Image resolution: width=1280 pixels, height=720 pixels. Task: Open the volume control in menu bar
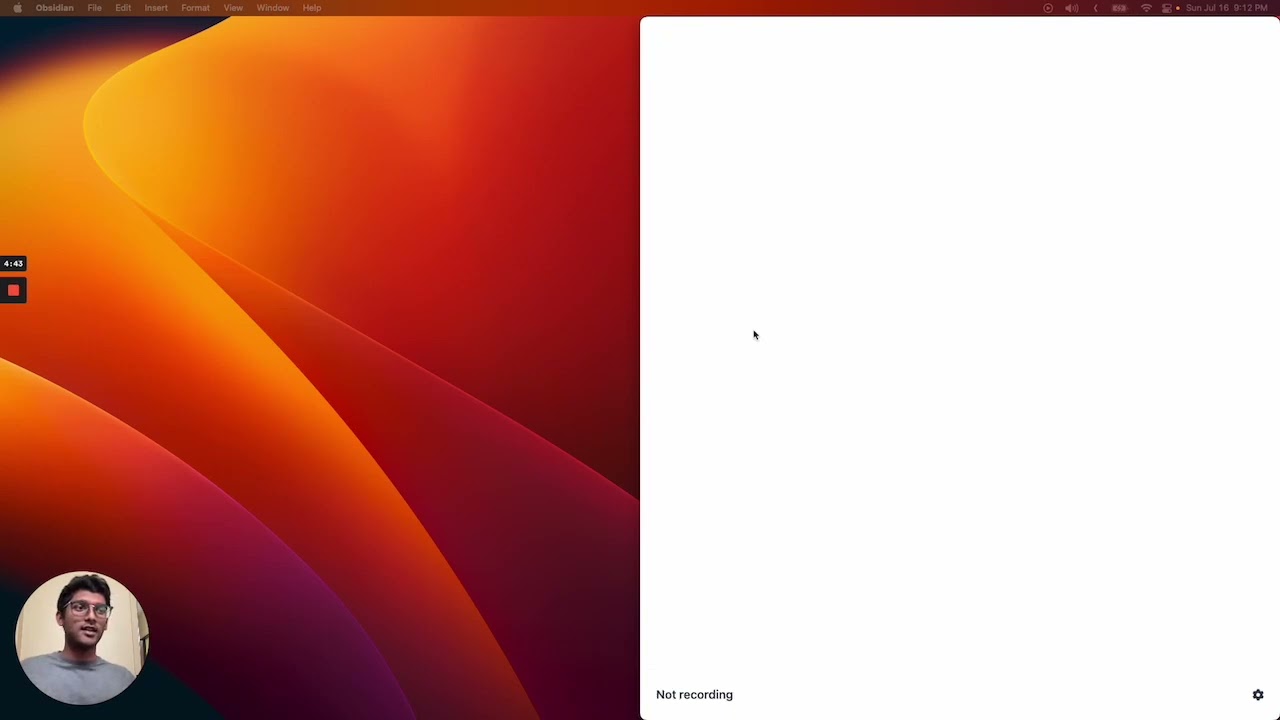pyautogui.click(x=1071, y=8)
